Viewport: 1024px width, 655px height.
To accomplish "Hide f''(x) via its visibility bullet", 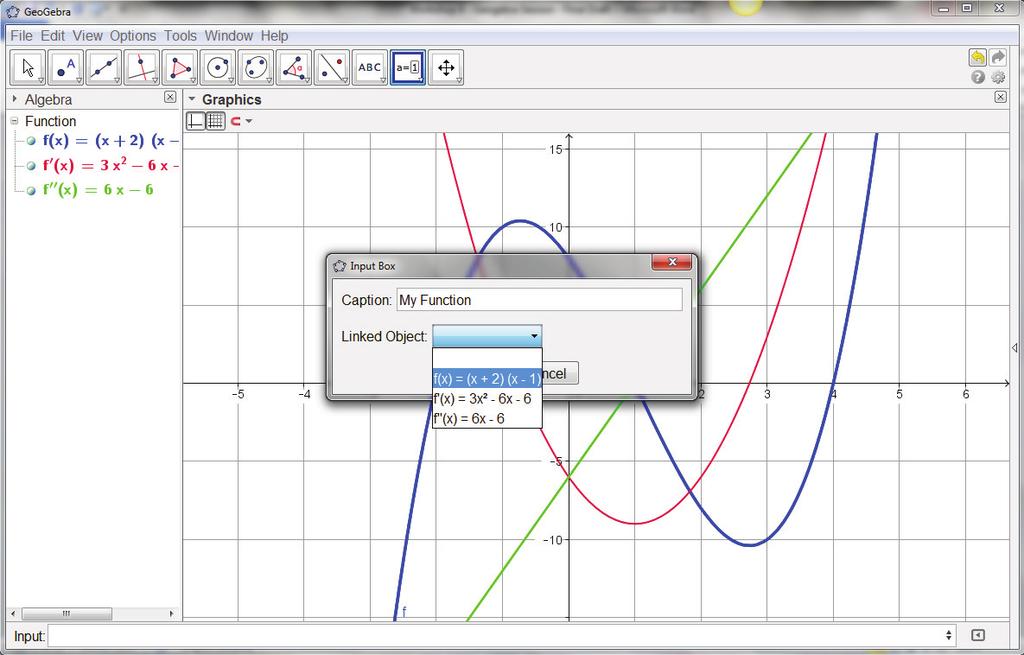I will [31, 191].
